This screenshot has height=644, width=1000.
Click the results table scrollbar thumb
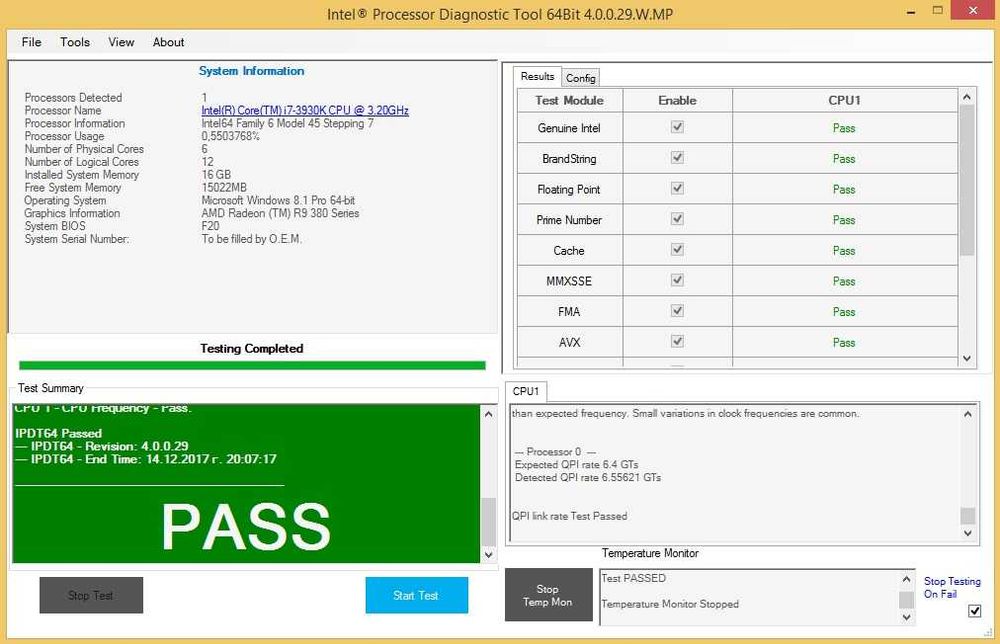(967, 180)
